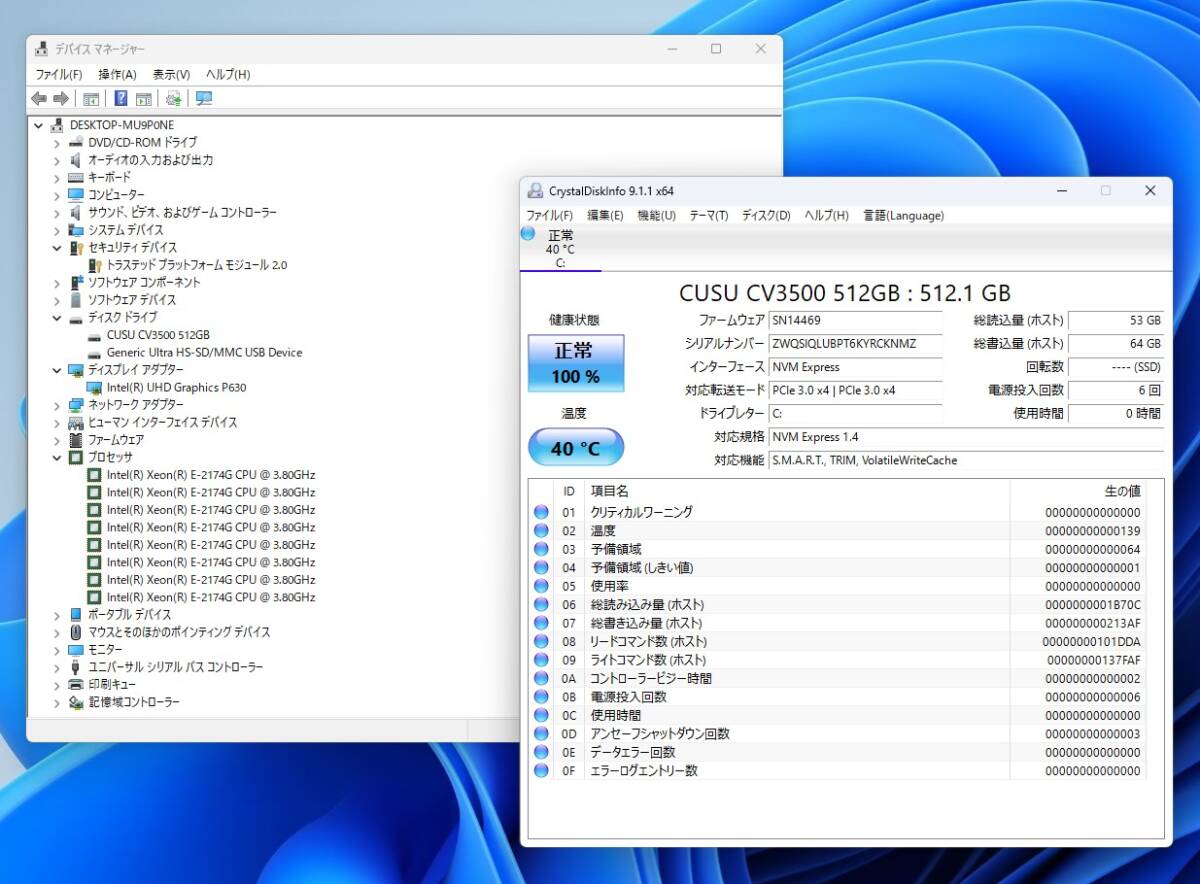Collapse the DESKTOP-MU9P0NE root node
This screenshot has height=884, width=1200.
[x=39, y=125]
